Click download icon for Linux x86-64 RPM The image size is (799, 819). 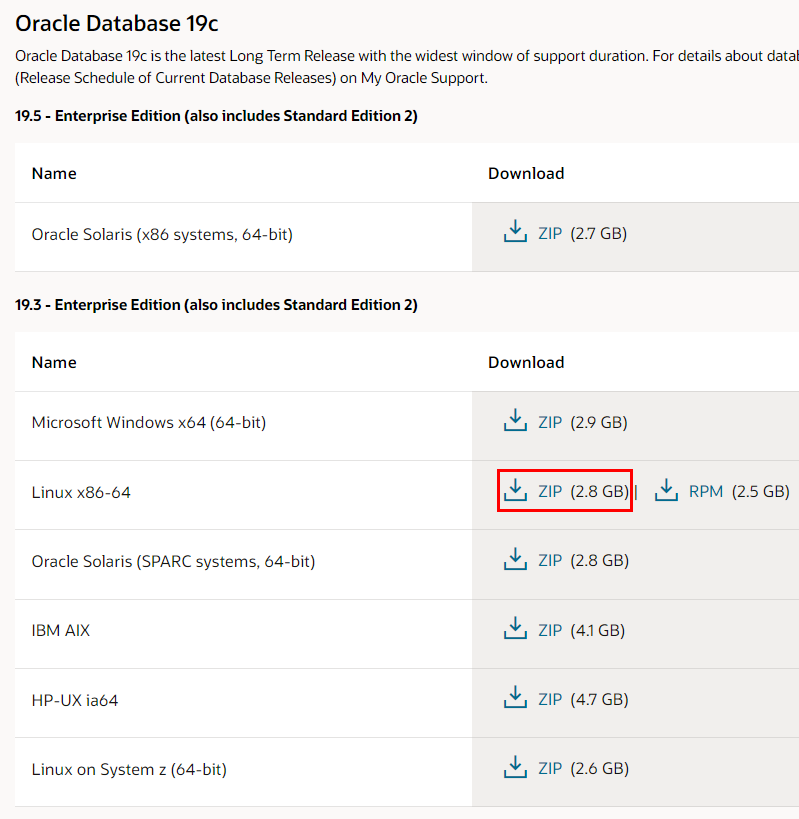(666, 489)
